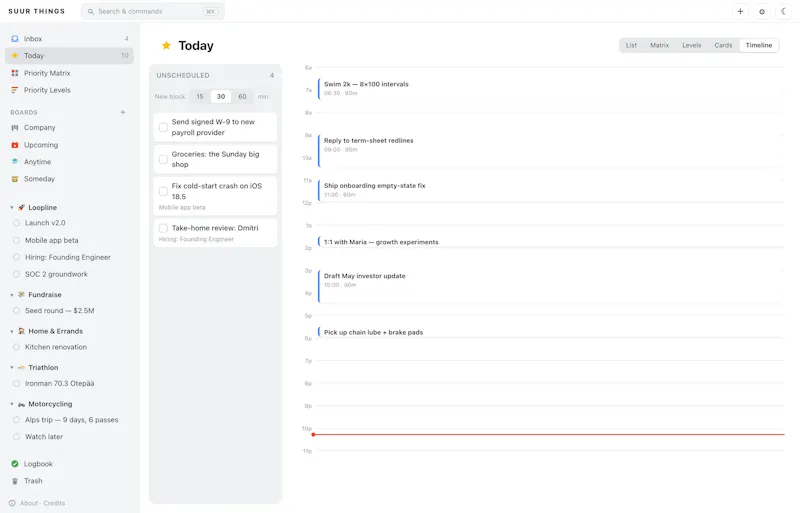Open settings gear in top bar
Viewport: 800px width, 513px height.
point(762,11)
